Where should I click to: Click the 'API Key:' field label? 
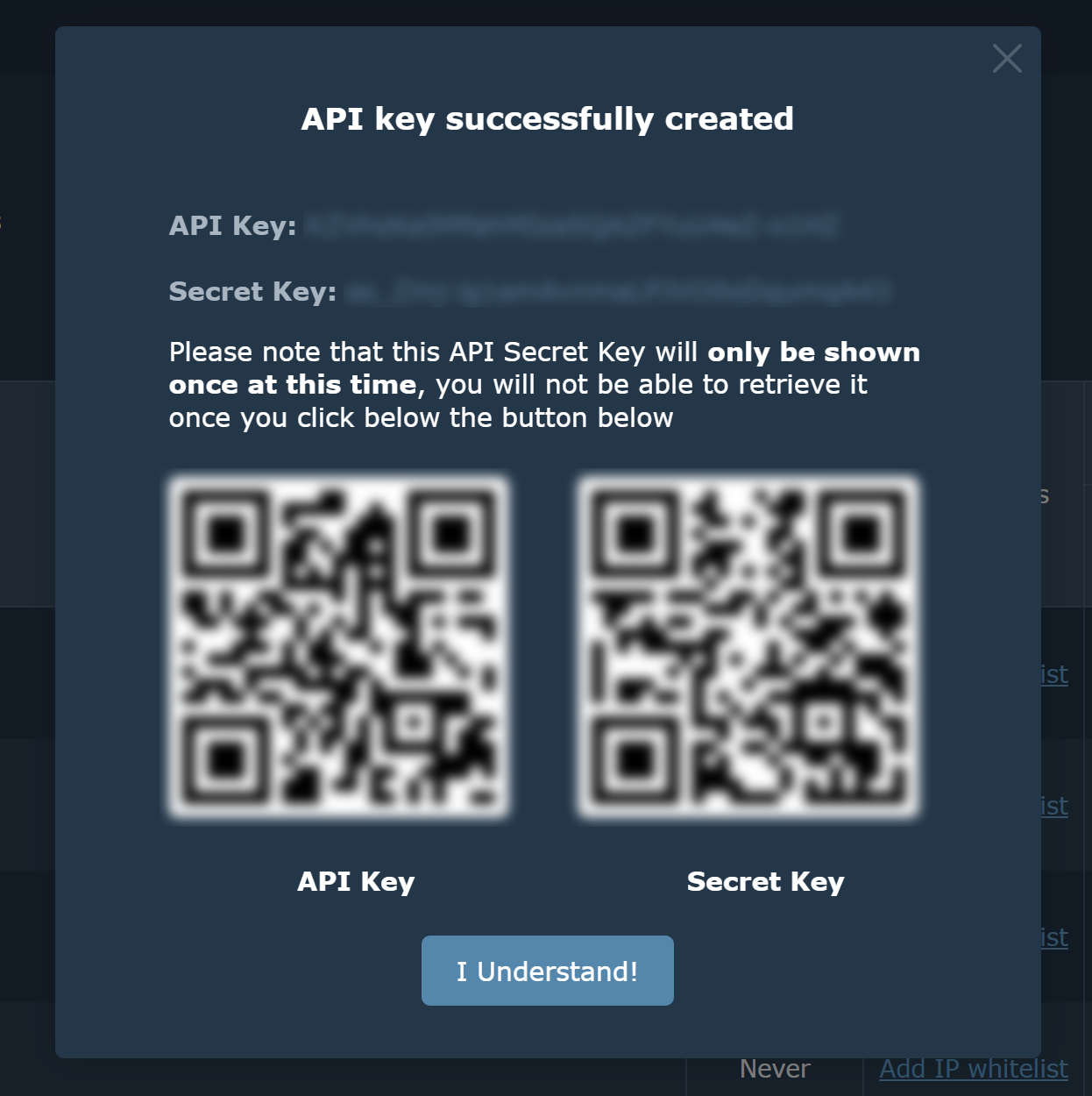[x=233, y=225]
